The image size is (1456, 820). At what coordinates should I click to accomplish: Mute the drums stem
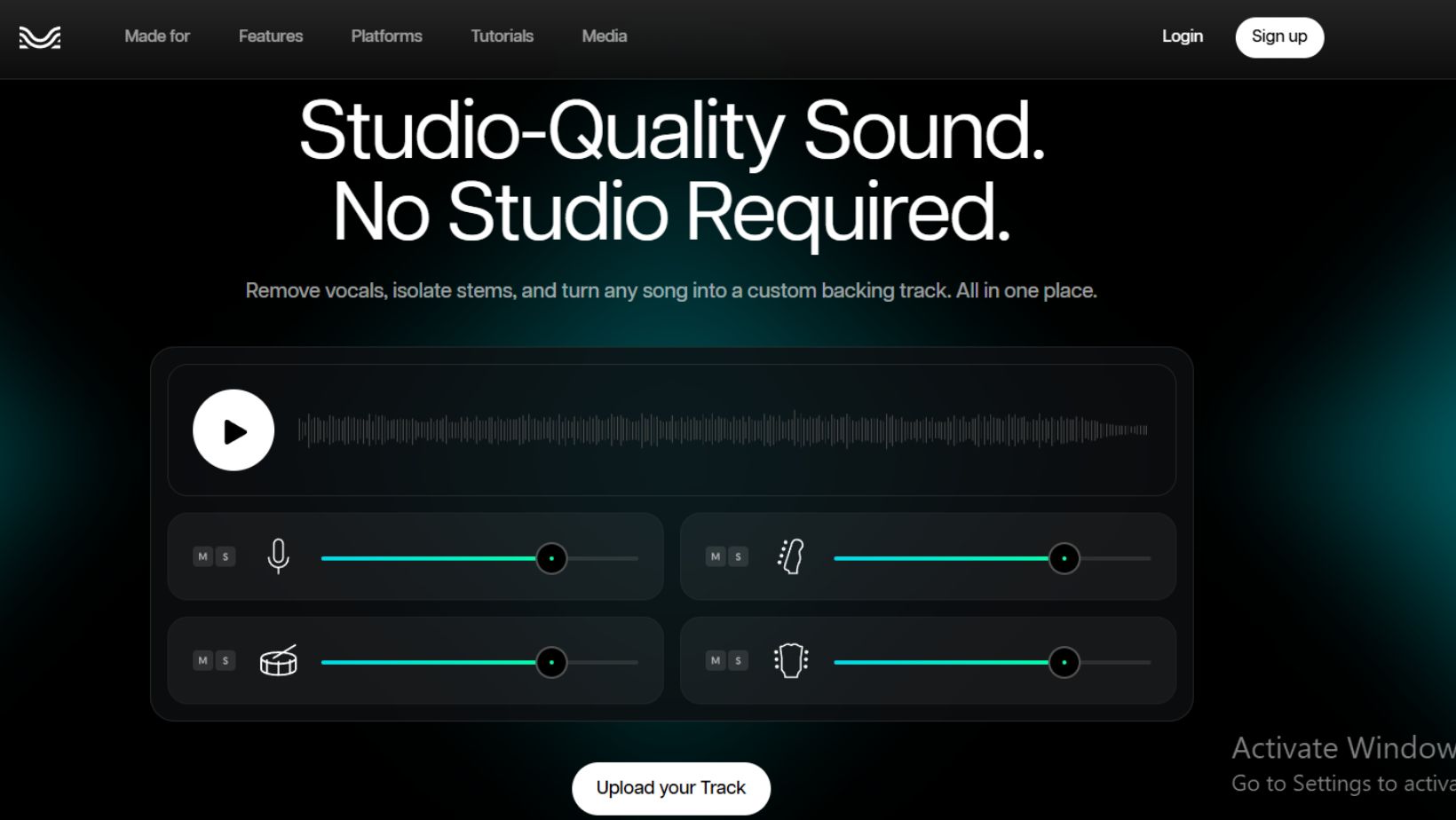point(203,660)
